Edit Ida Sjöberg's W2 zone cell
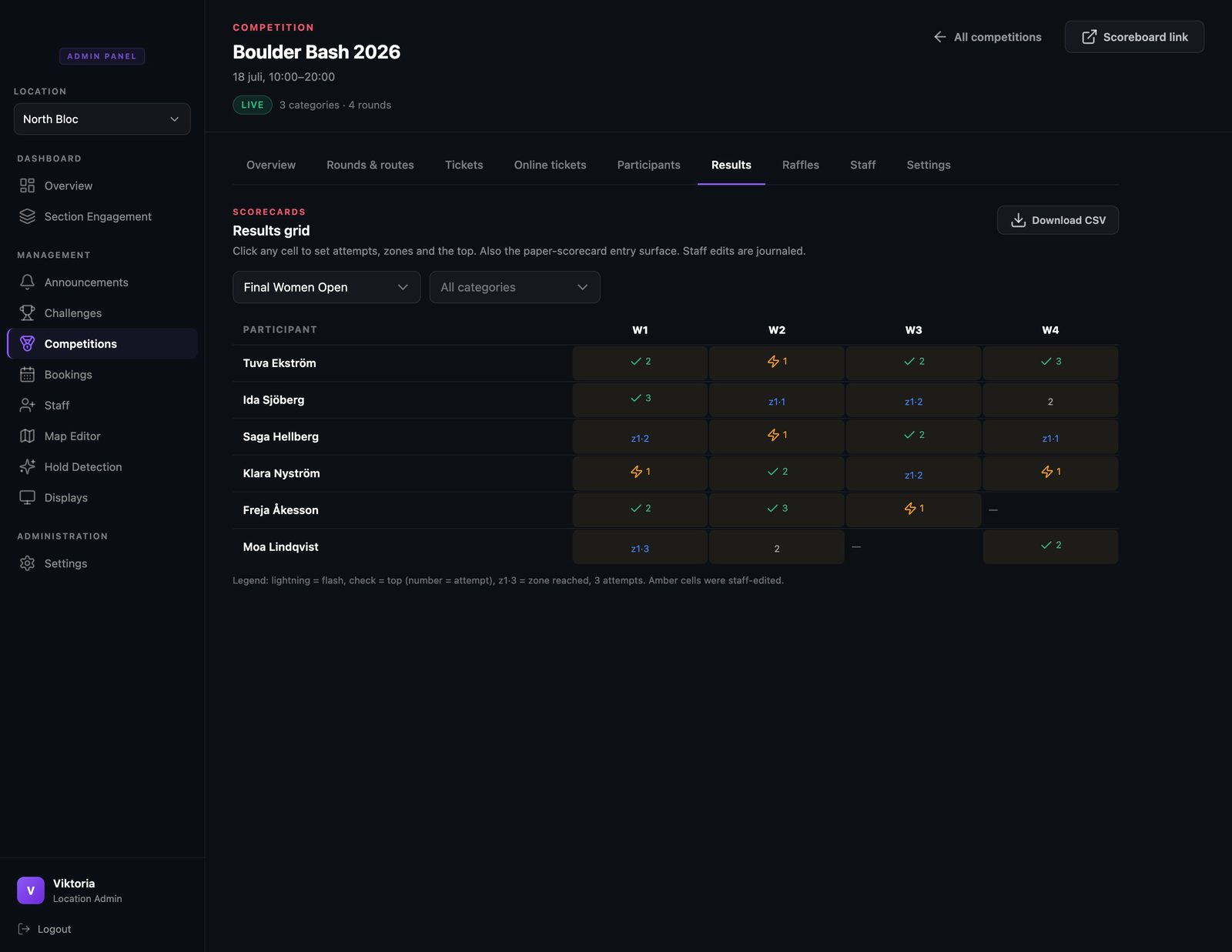Image resolution: width=1232 pixels, height=952 pixels. (776, 399)
